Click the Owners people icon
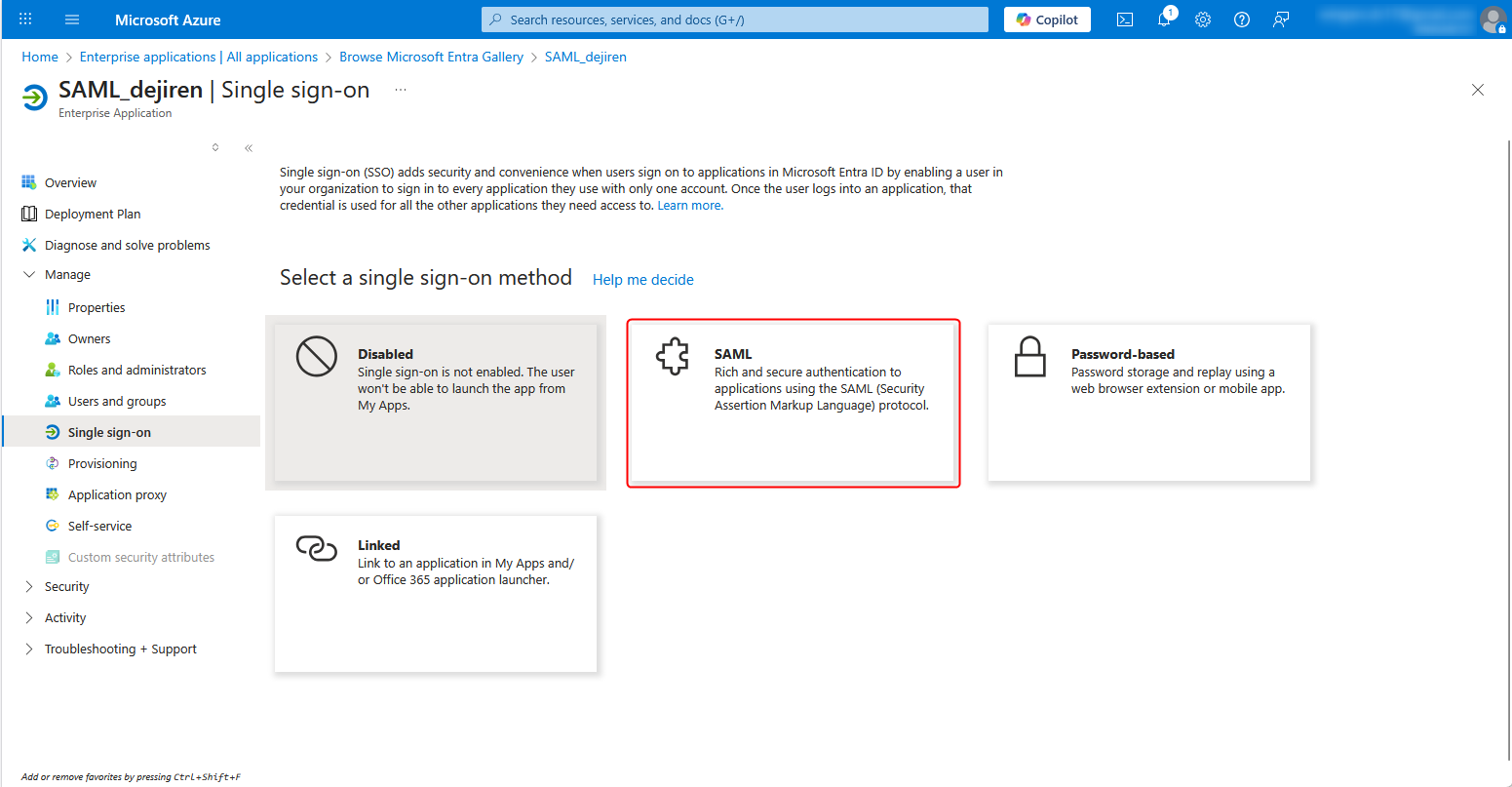Image resolution: width=1512 pixels, height=787 pixels. click(53, 338)
